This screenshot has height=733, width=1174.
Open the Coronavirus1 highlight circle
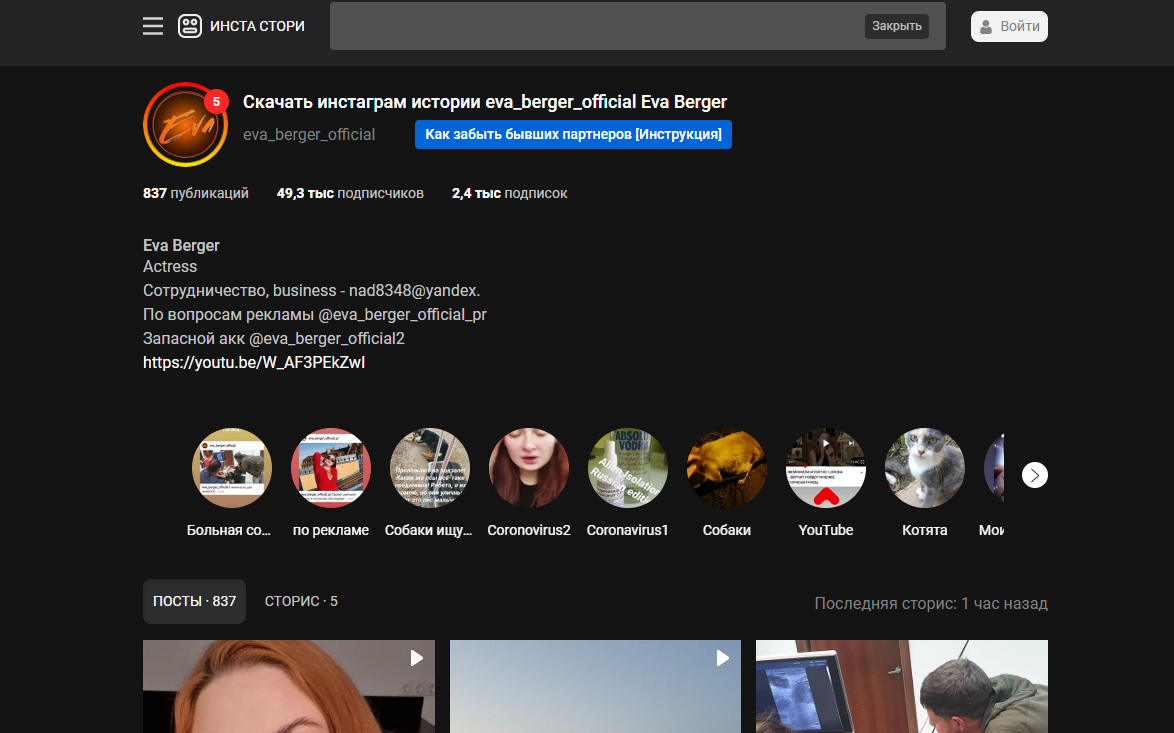(x=627, y=468)
